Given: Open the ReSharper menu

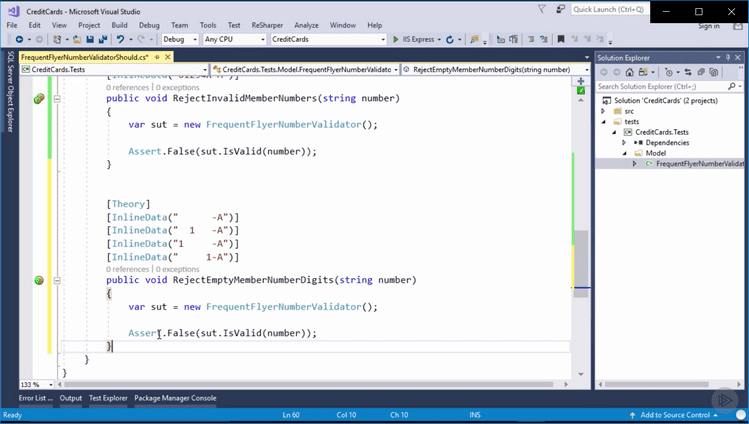Looking at the screenshot, I should click(x=267, y=25).
